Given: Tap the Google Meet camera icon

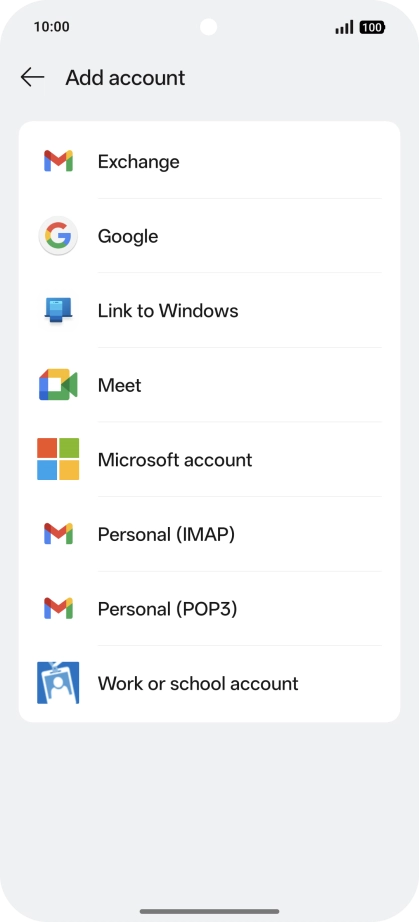Looking at the screenshot, I should tap(58, 385).
